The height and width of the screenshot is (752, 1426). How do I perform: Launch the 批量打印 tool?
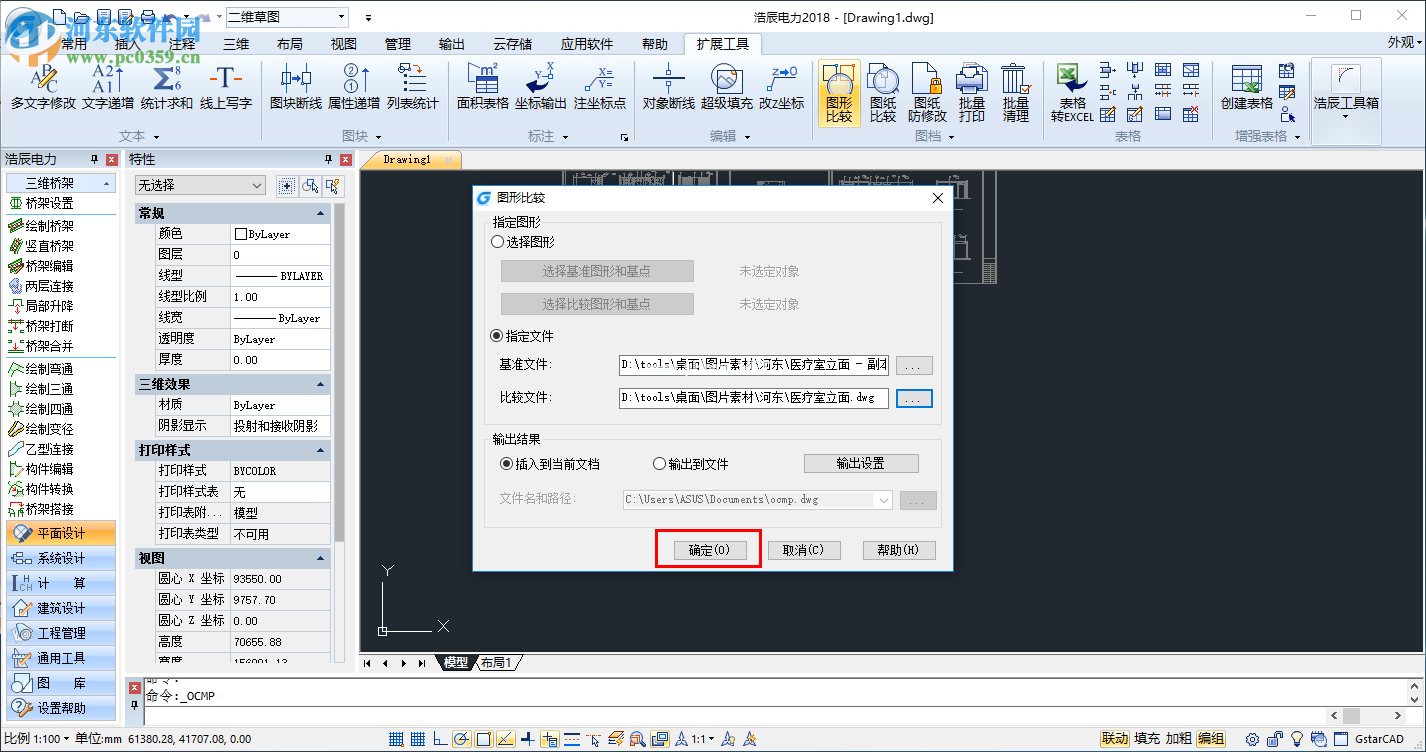[971, 93]
